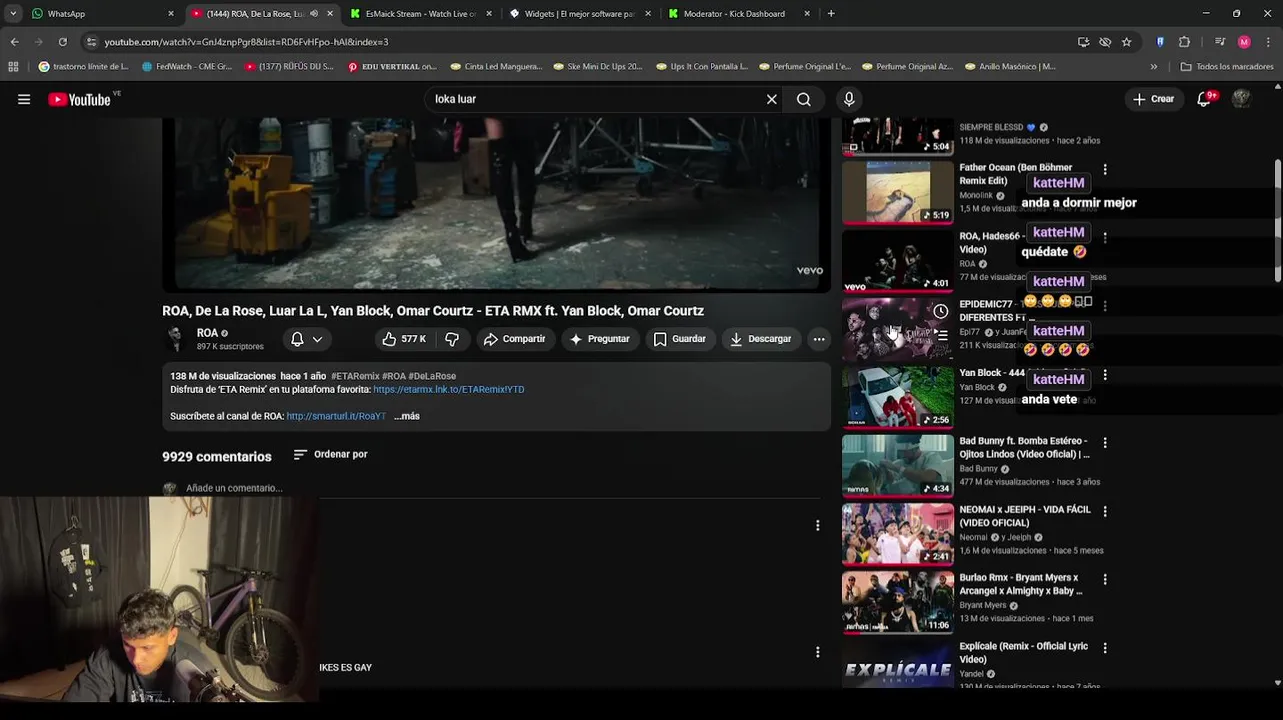Open options menu for Explícale Remix video
1283x720 pixels.
click(x=1105, y=648)
